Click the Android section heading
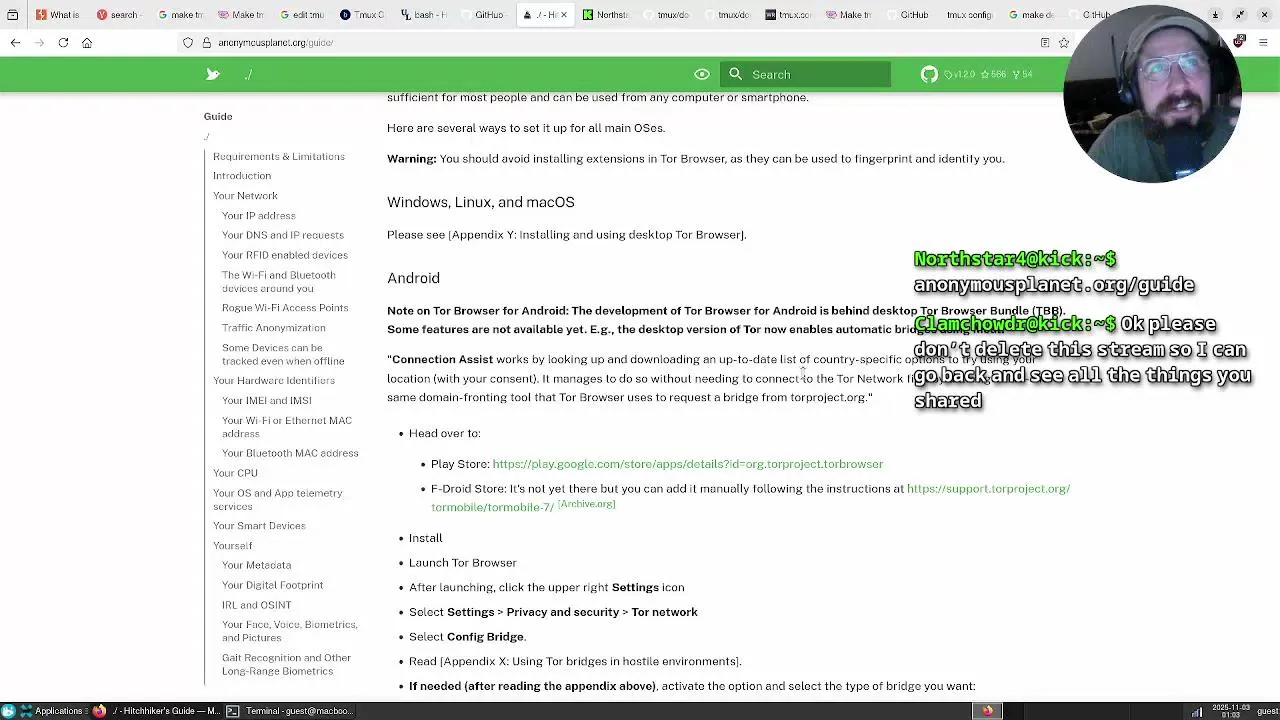The height and width of the screenshot is (720, 1280). [413, 278]
